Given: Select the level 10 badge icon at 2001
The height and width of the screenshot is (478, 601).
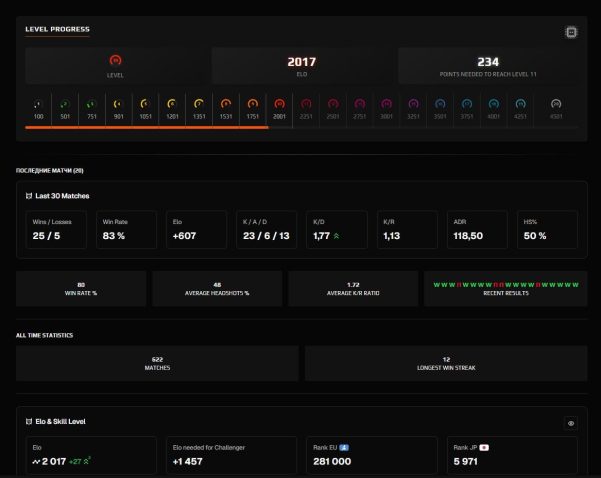Looking at the screenshot, I should pos(279,103).
